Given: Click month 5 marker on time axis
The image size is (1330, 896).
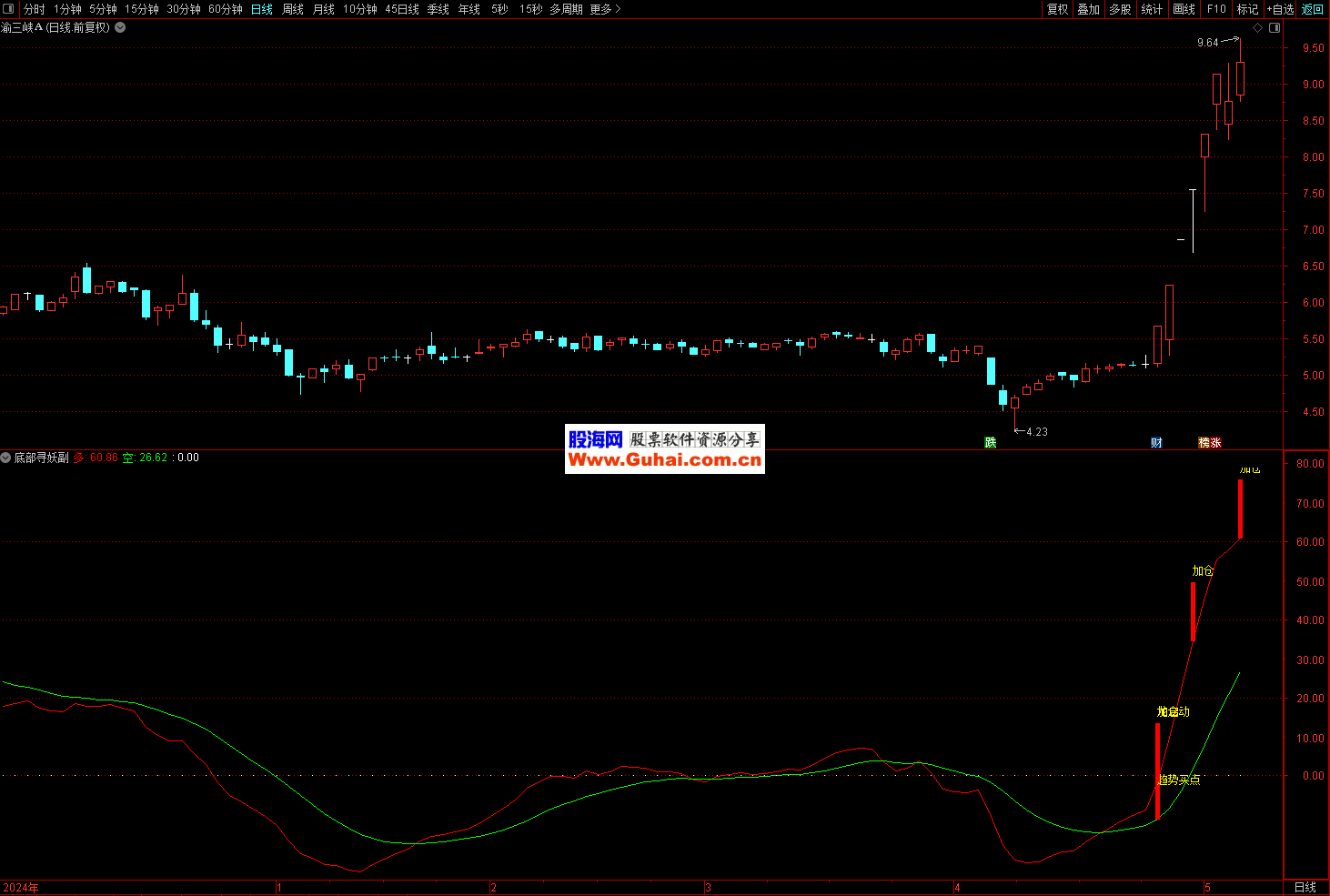Looking at the screenshot, I should pos(1207,887).
